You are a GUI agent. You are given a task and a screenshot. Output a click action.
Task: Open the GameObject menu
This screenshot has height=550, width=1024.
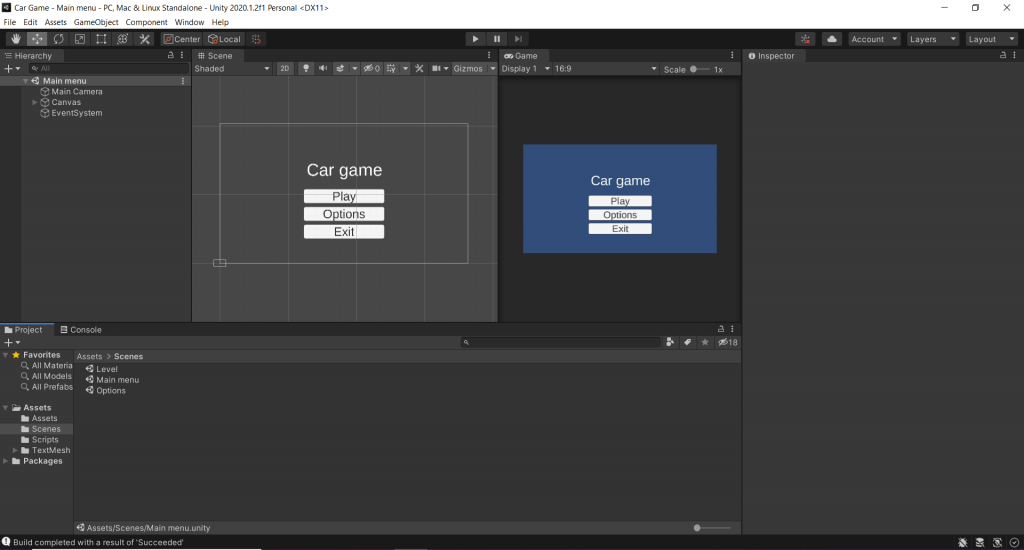pyautogui.click(x=96, y=22)
